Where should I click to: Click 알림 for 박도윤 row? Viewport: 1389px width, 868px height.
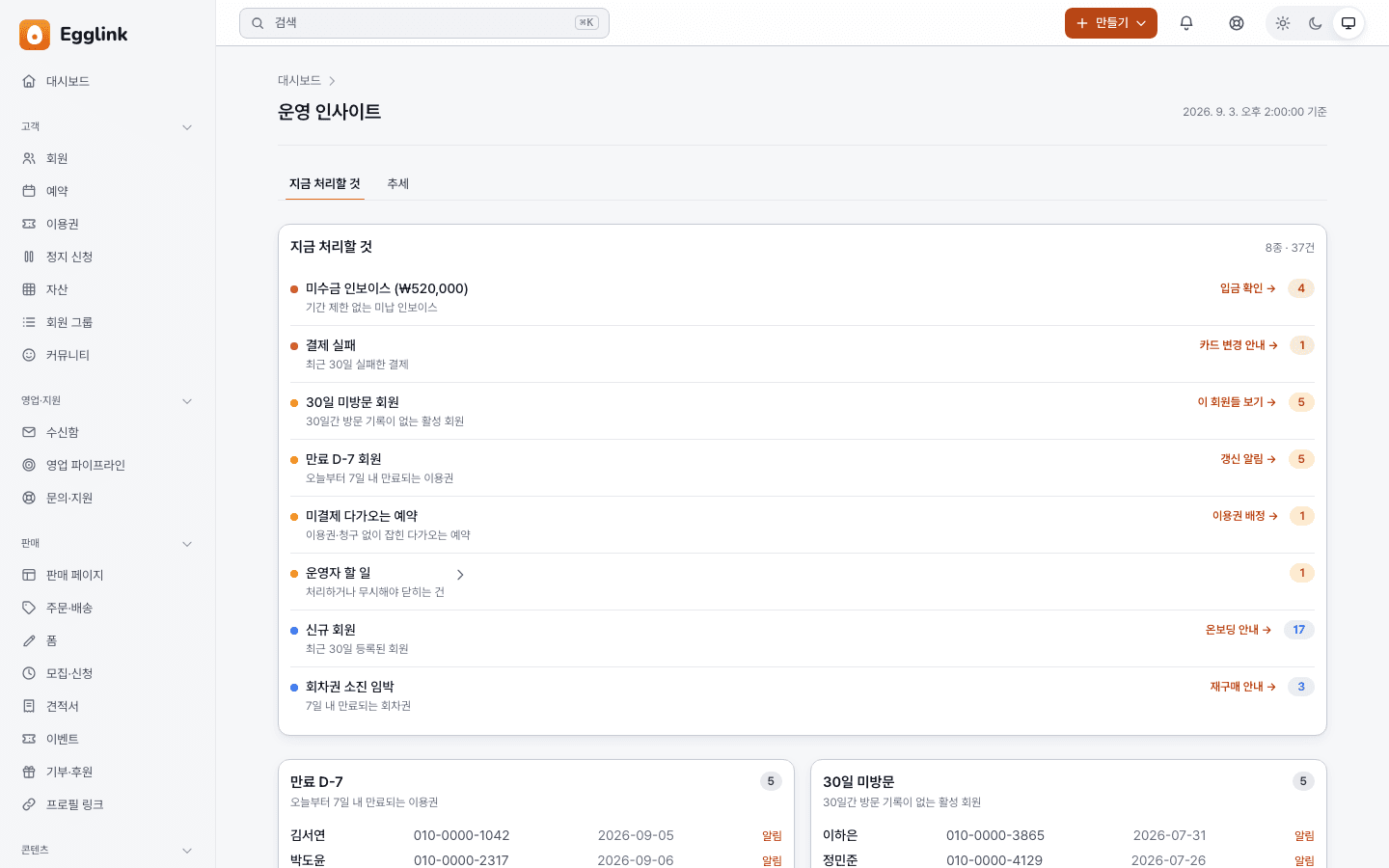[x=772, y=860]
